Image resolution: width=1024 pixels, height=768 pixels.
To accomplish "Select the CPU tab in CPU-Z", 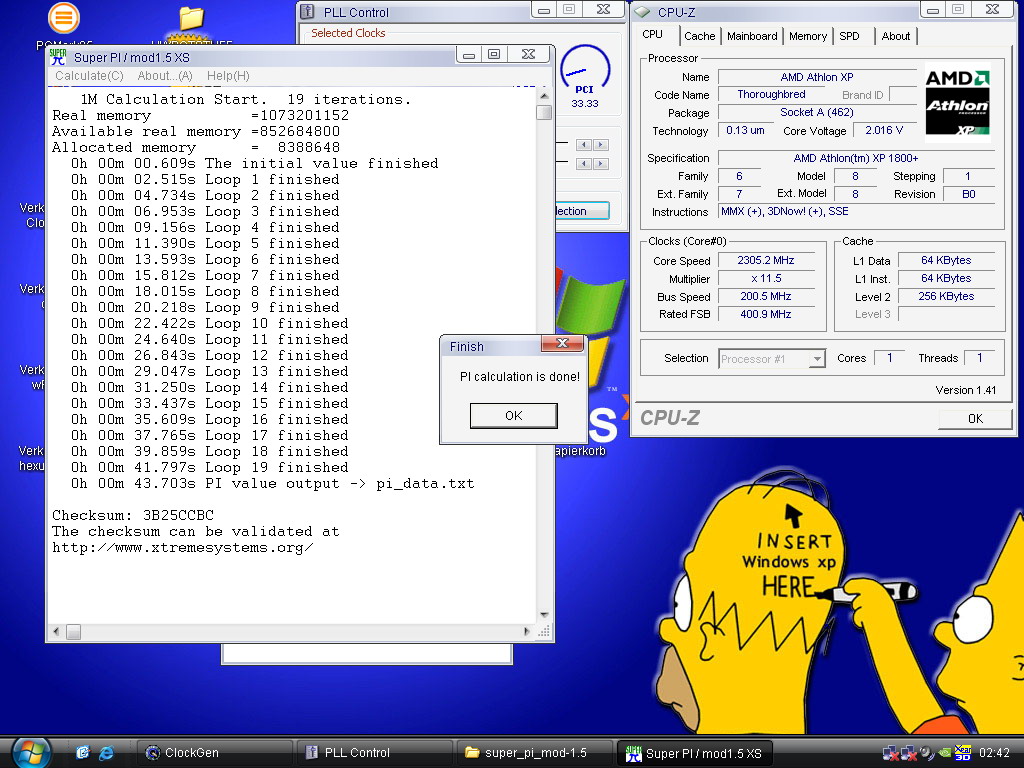I will click(653, 35).
